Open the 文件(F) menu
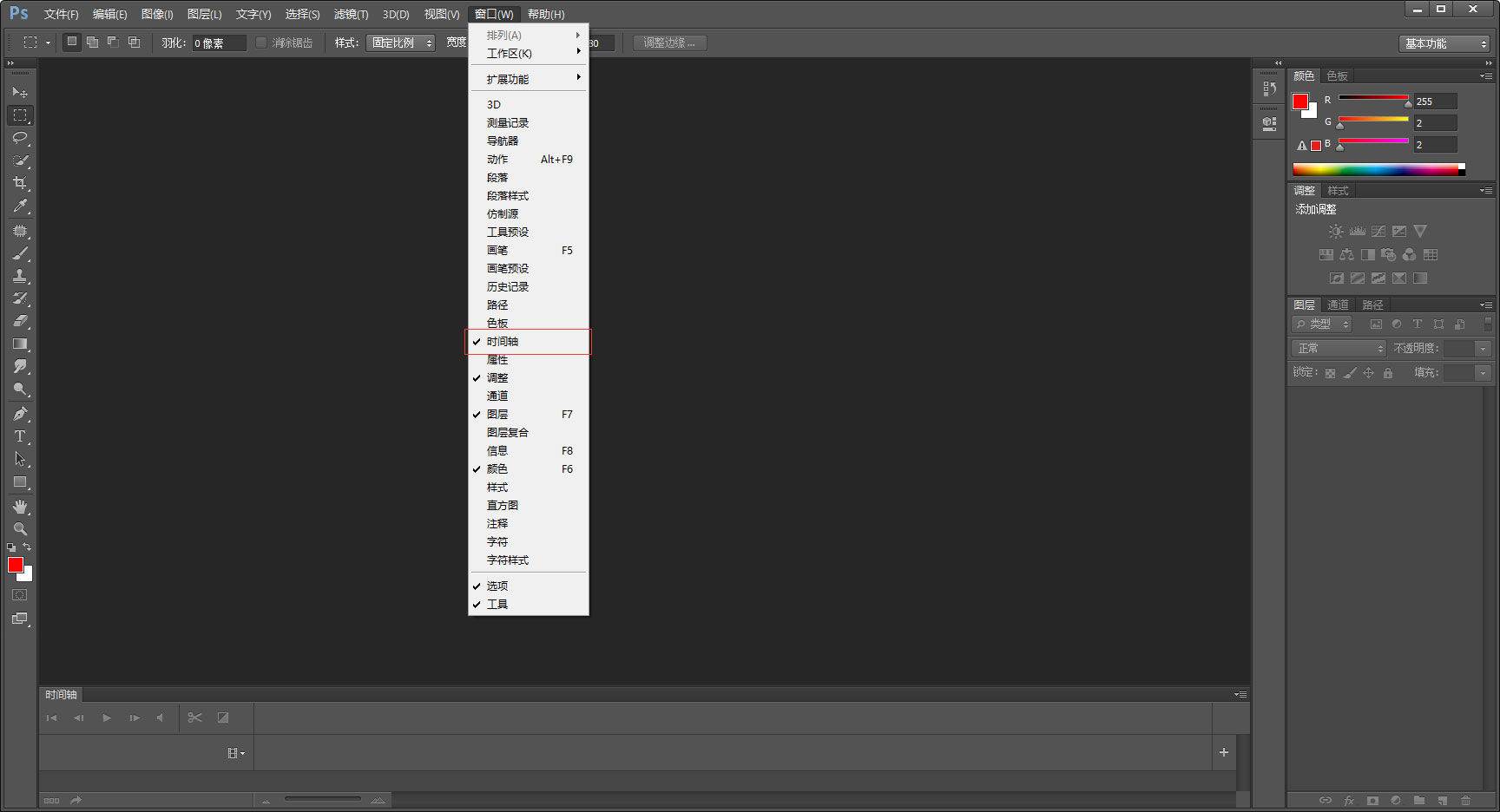 (61, 15)
